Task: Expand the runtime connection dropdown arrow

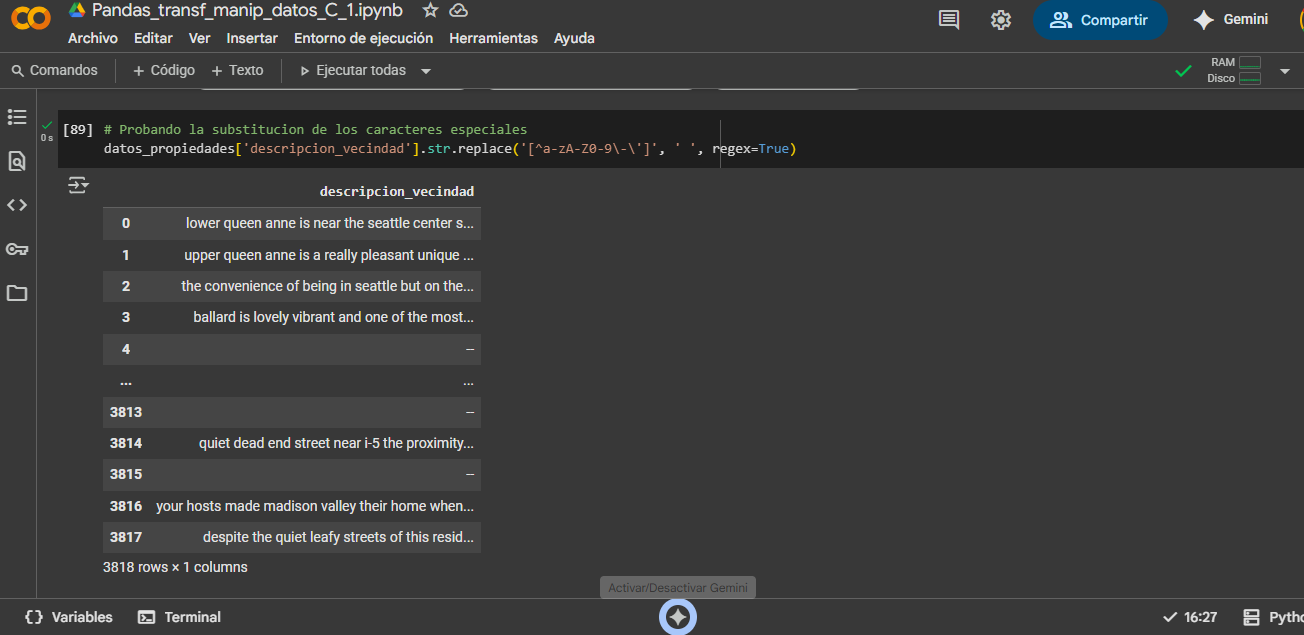Action: tap(1285, 71)
